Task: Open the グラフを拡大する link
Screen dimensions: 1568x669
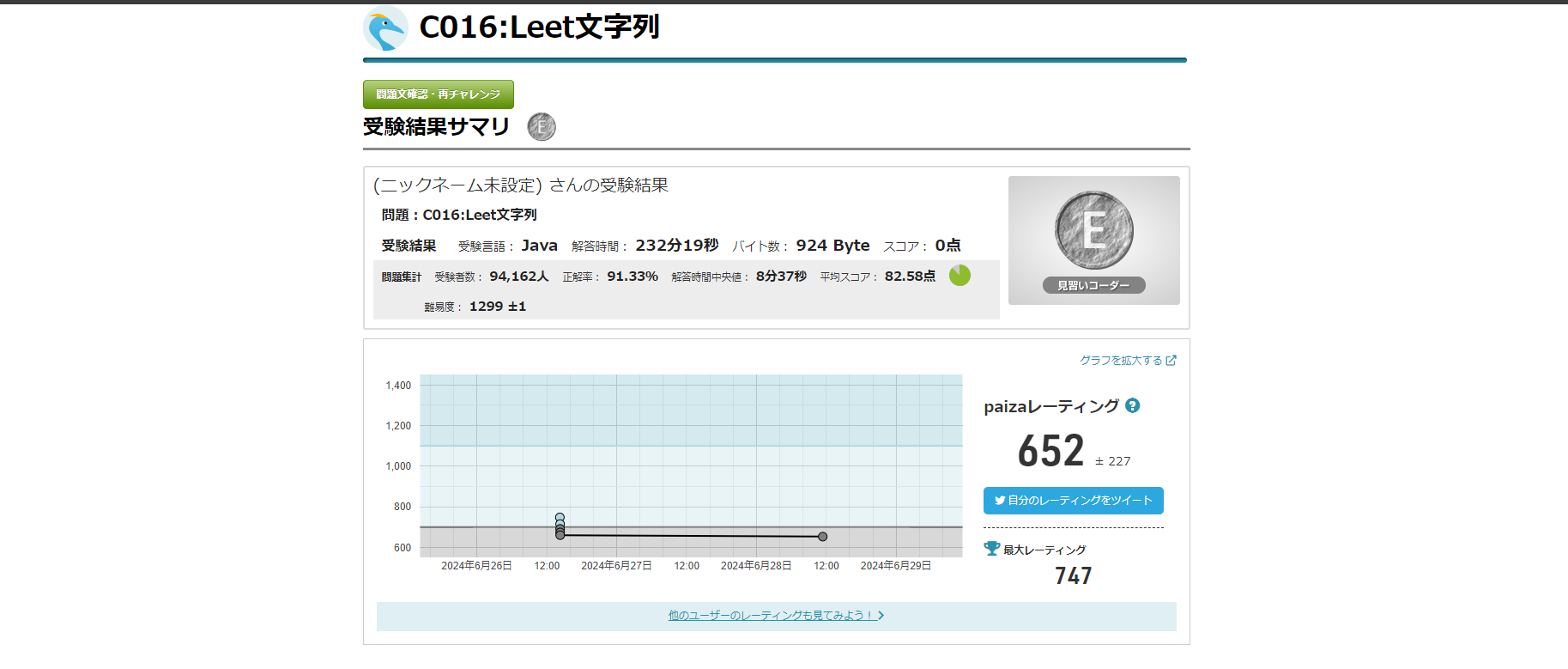Action: (1120, 361)
